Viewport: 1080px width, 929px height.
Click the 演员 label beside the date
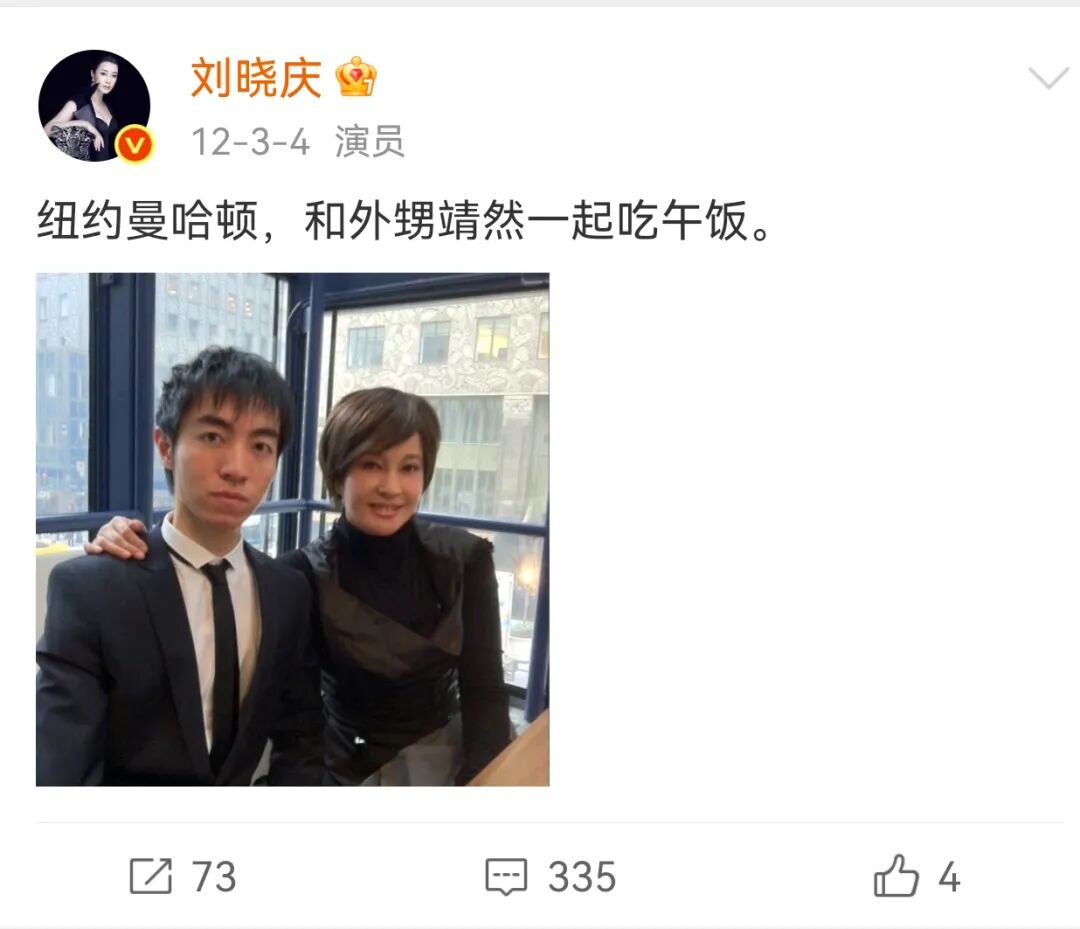(370, 142)
